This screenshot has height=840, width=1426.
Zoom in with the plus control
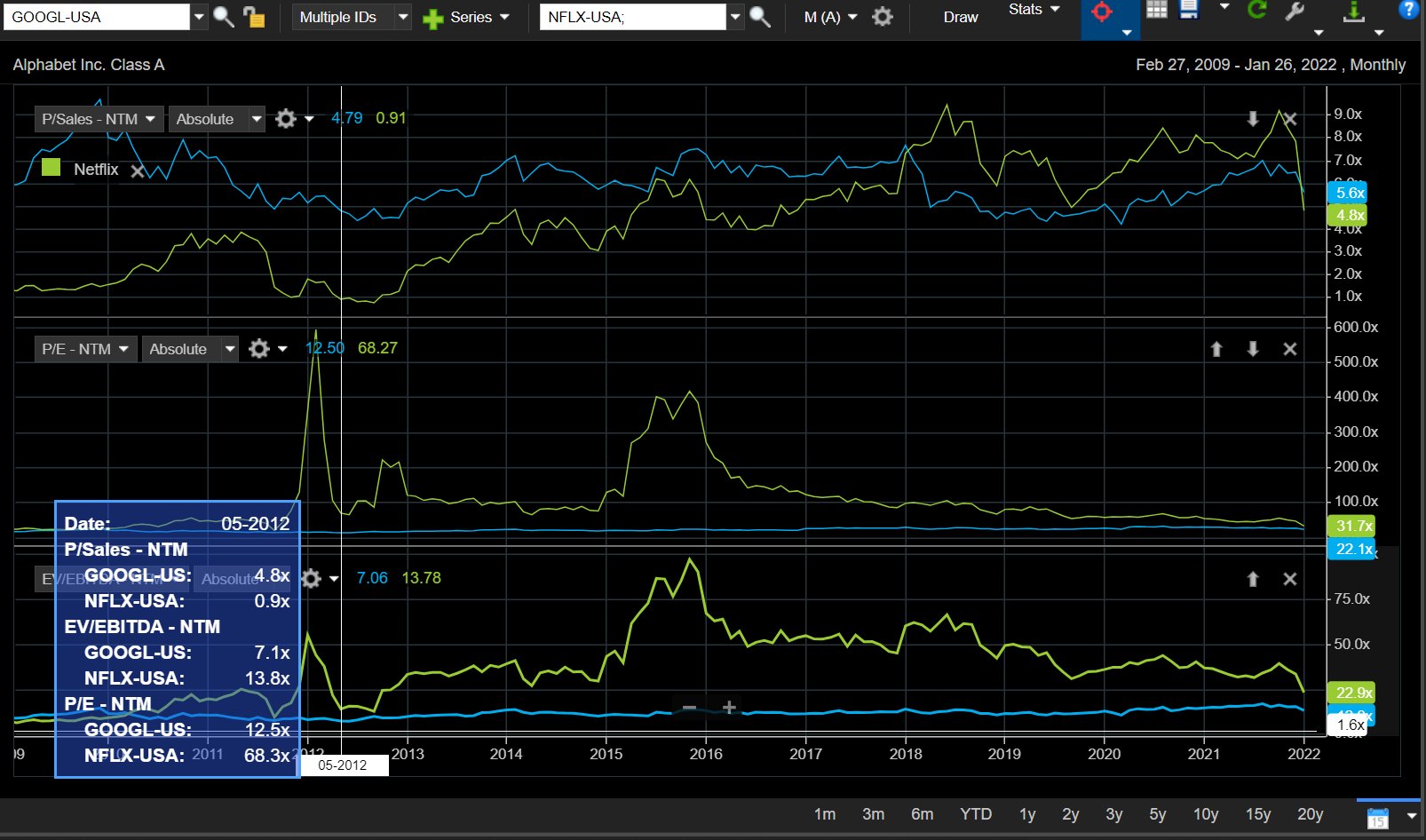(729, 708)
